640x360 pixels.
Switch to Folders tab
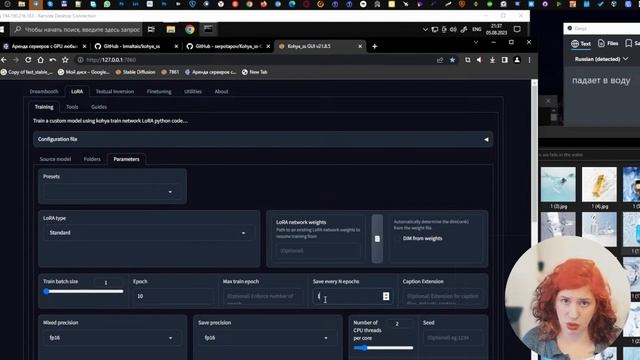click(x=92, y=159)
